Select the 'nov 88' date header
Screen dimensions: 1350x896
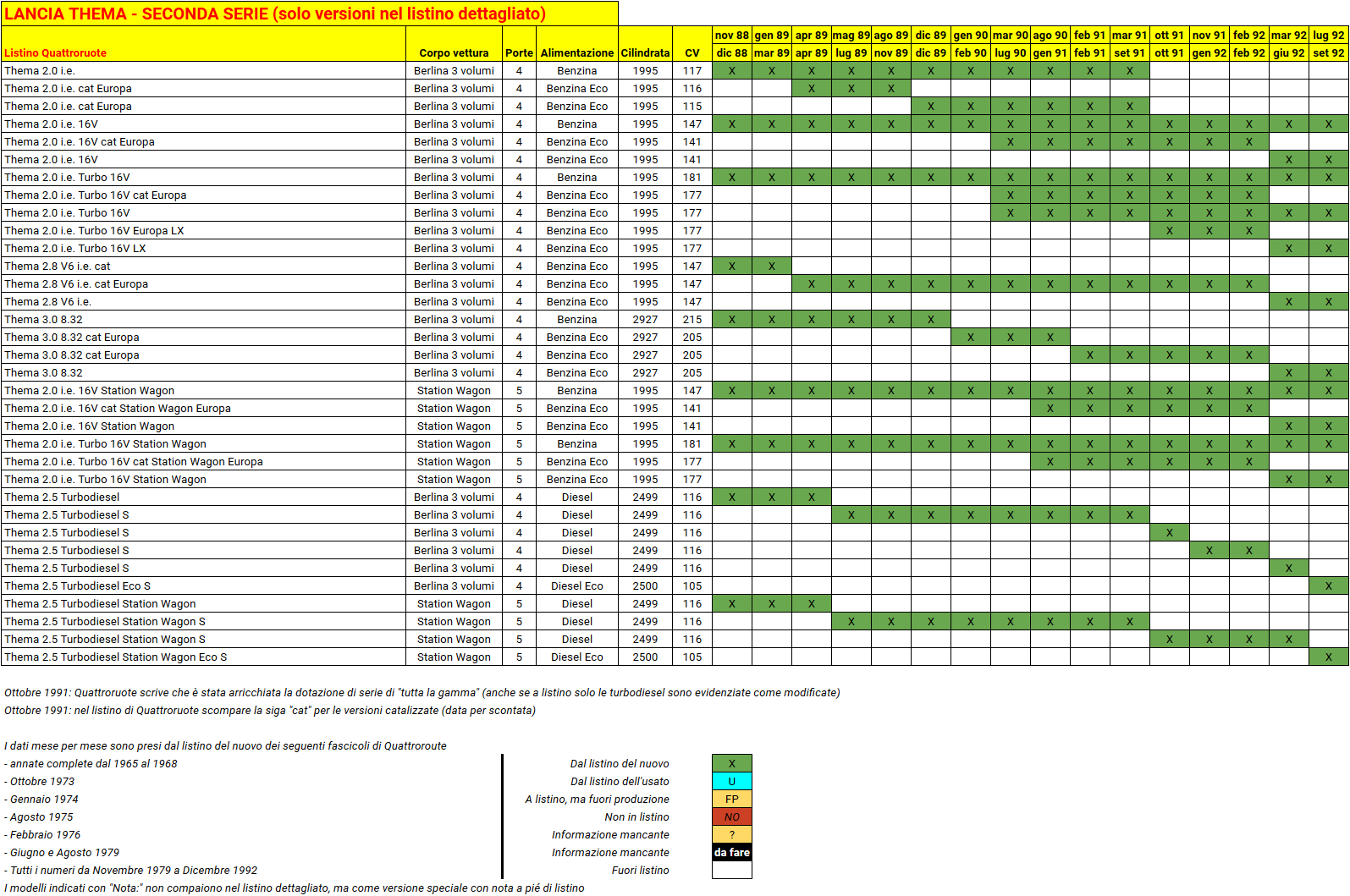(x=732, y=35)
